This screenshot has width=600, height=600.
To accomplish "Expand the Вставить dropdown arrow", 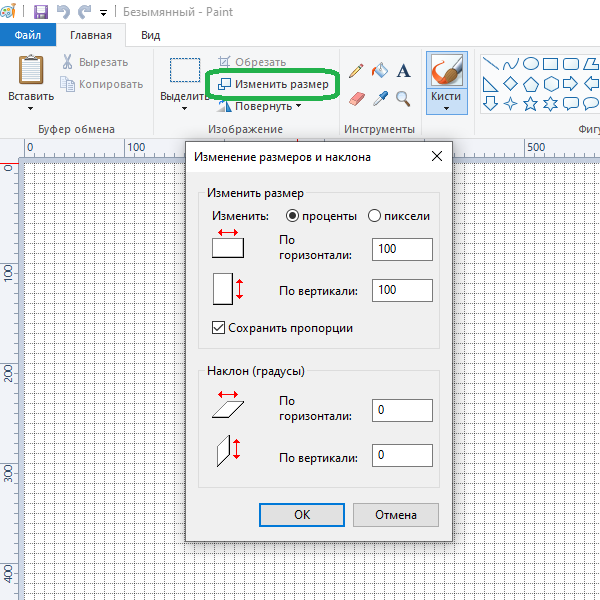I will [x=31, y=108].
